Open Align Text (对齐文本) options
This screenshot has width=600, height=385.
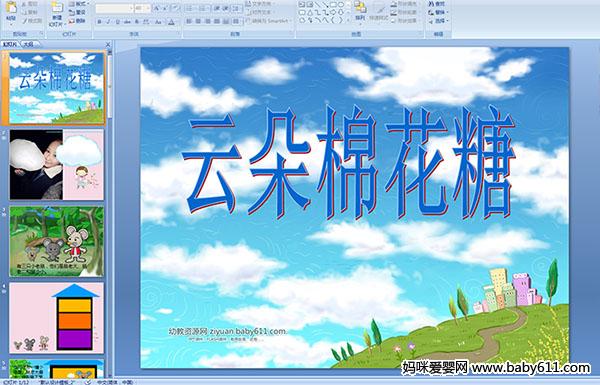261,12
